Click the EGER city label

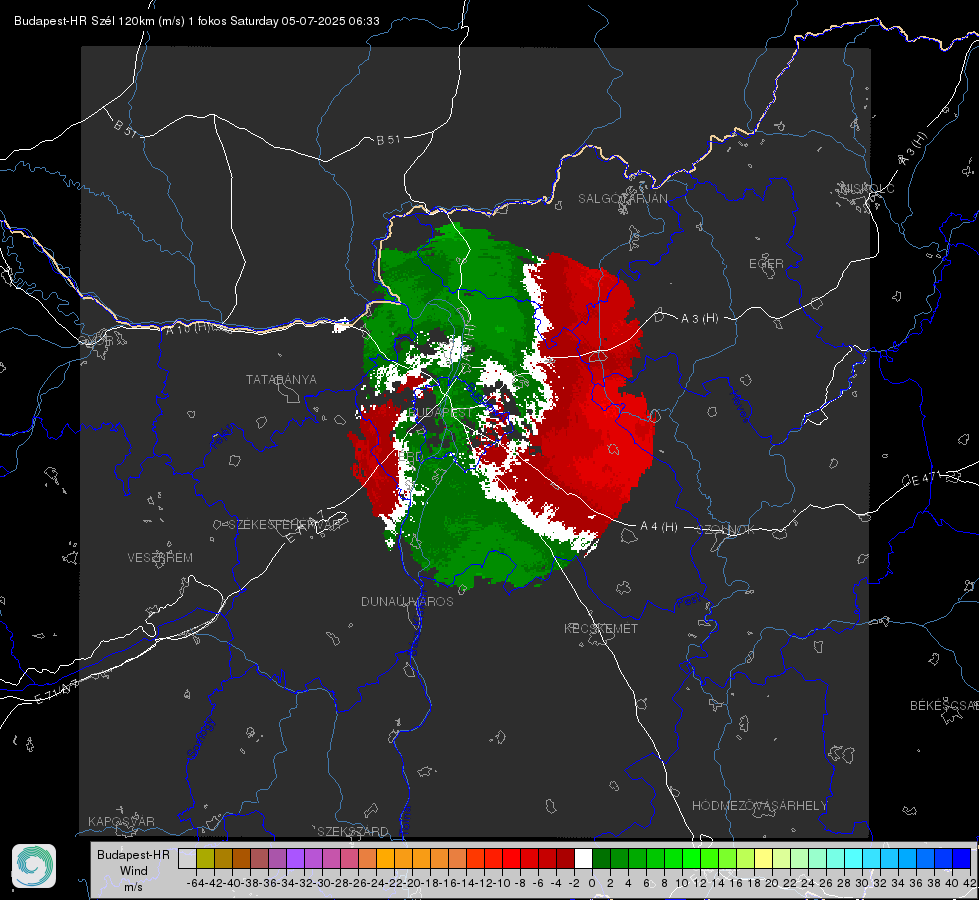[x=766, y=264]
